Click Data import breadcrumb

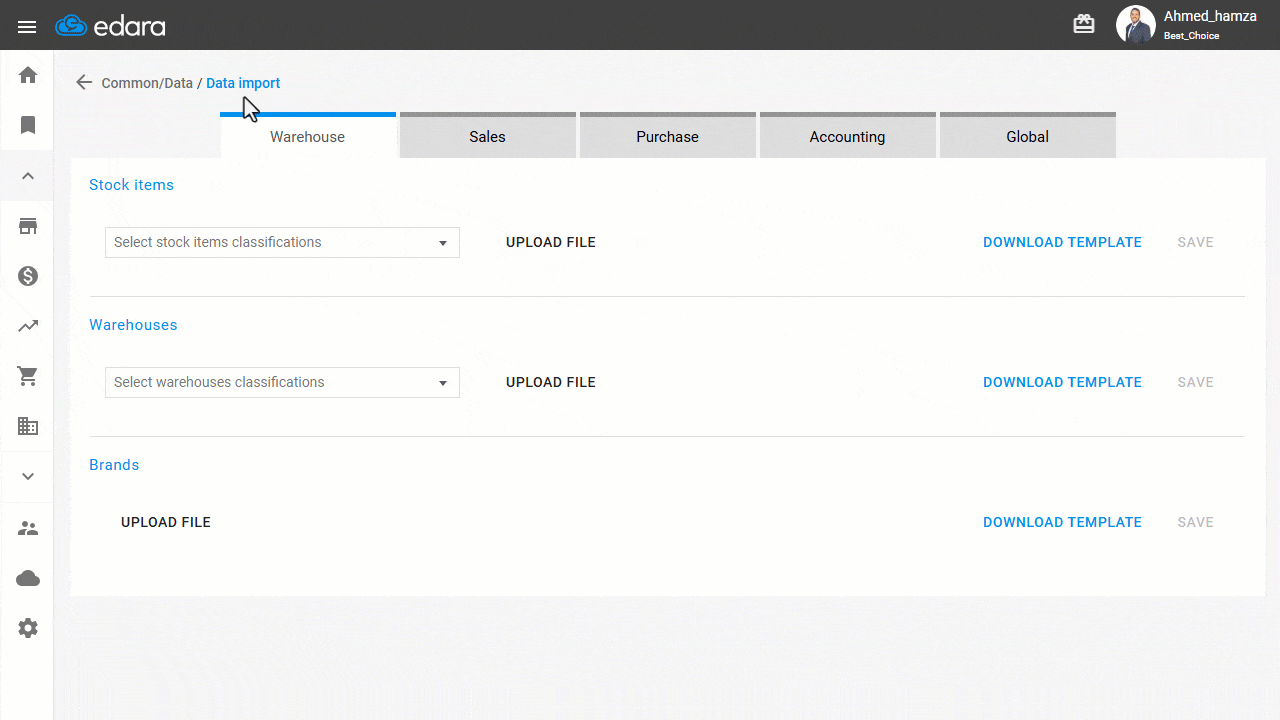243,83
